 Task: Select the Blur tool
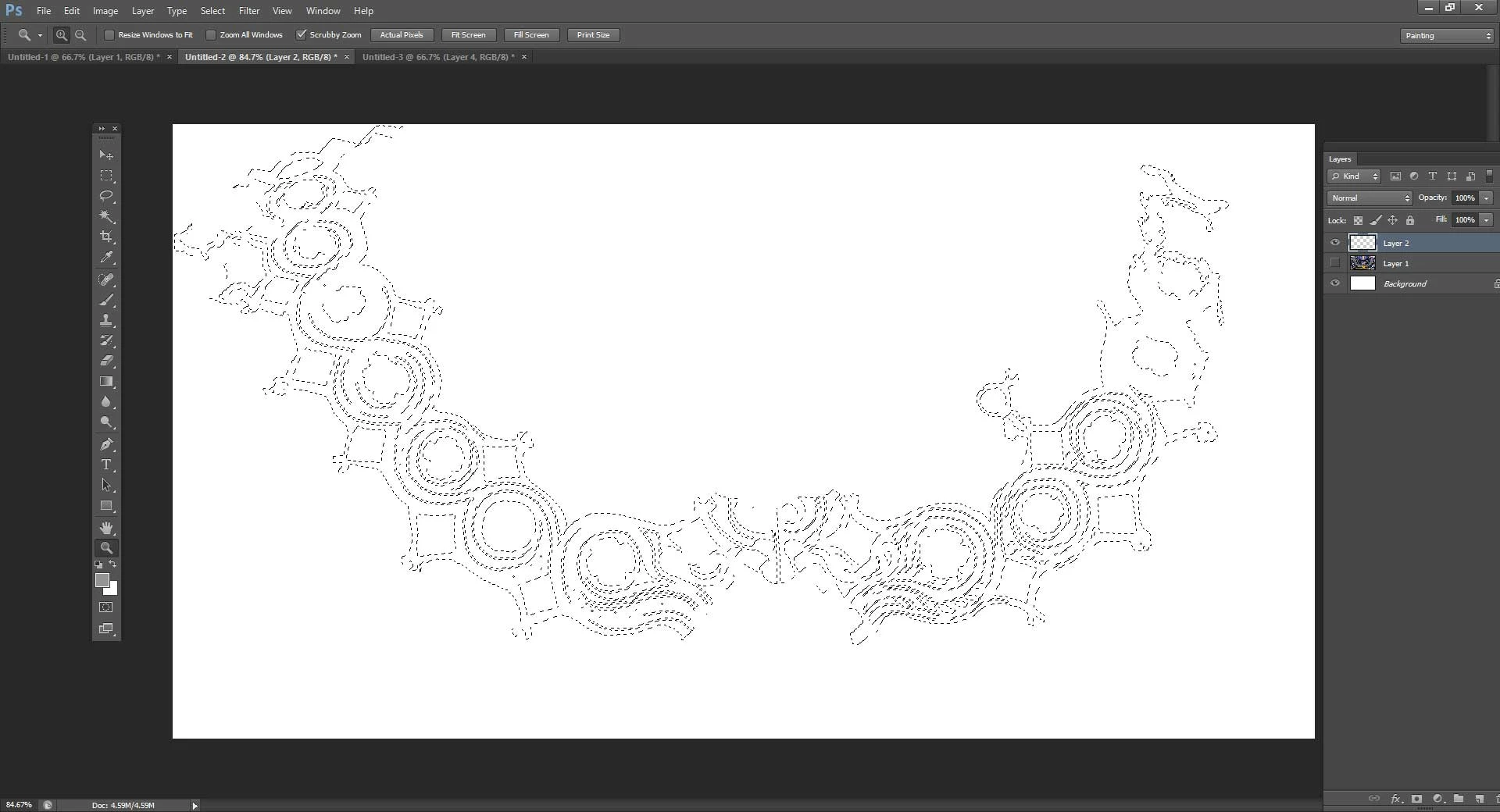(106, 401)
